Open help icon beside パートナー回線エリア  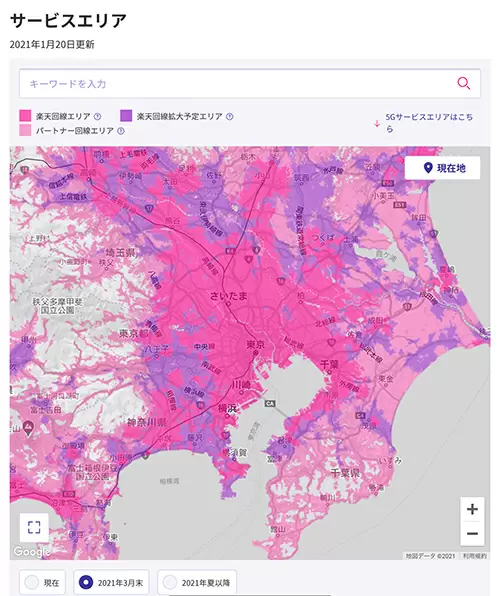[x=121, y=131]
